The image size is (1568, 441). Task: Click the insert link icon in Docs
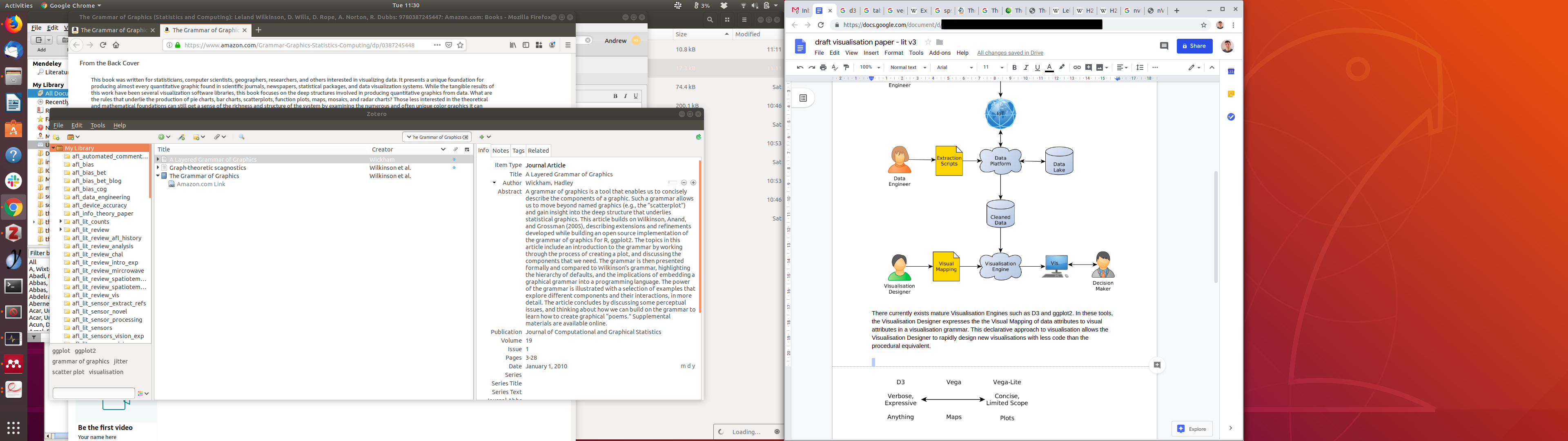pyautogui.click(x=1077, y=68)
